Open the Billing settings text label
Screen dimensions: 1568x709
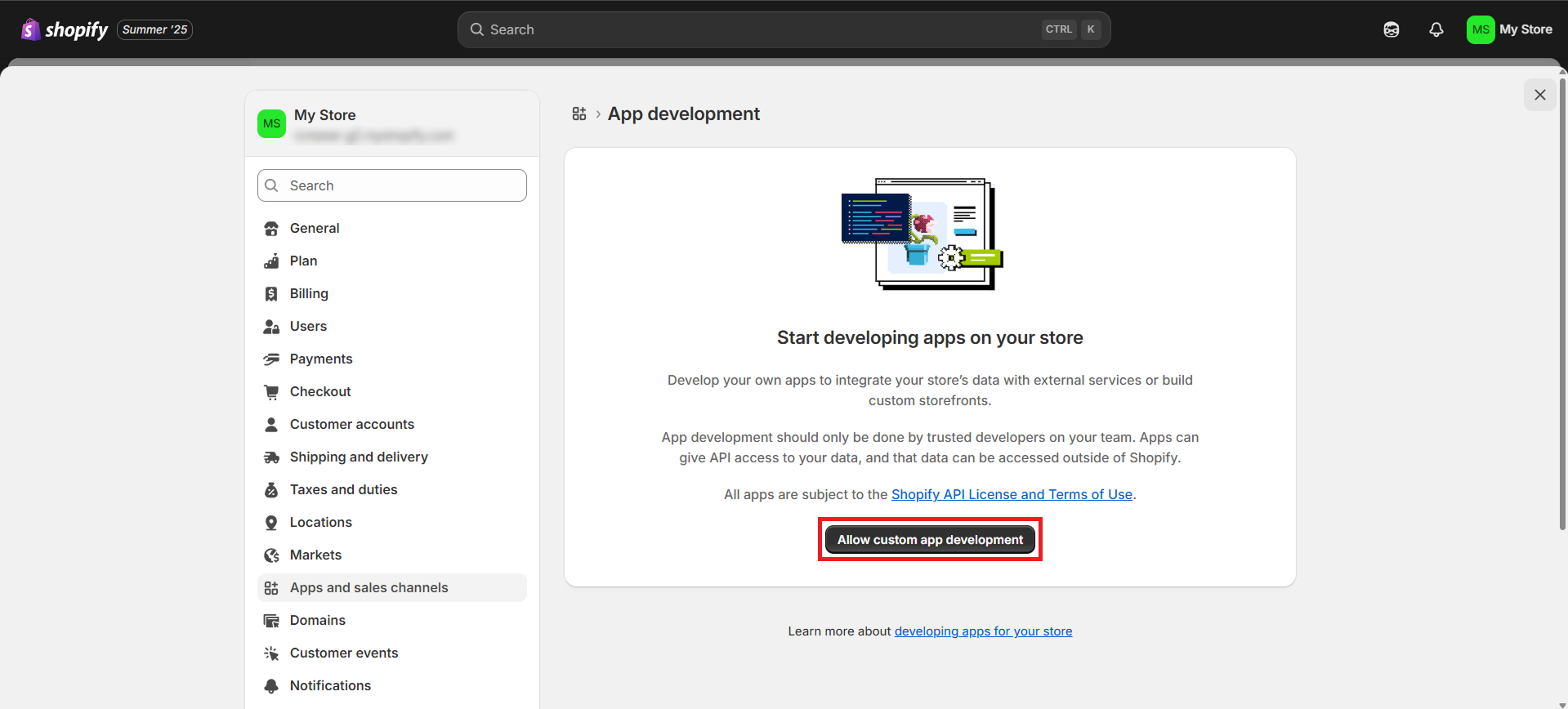309,293
